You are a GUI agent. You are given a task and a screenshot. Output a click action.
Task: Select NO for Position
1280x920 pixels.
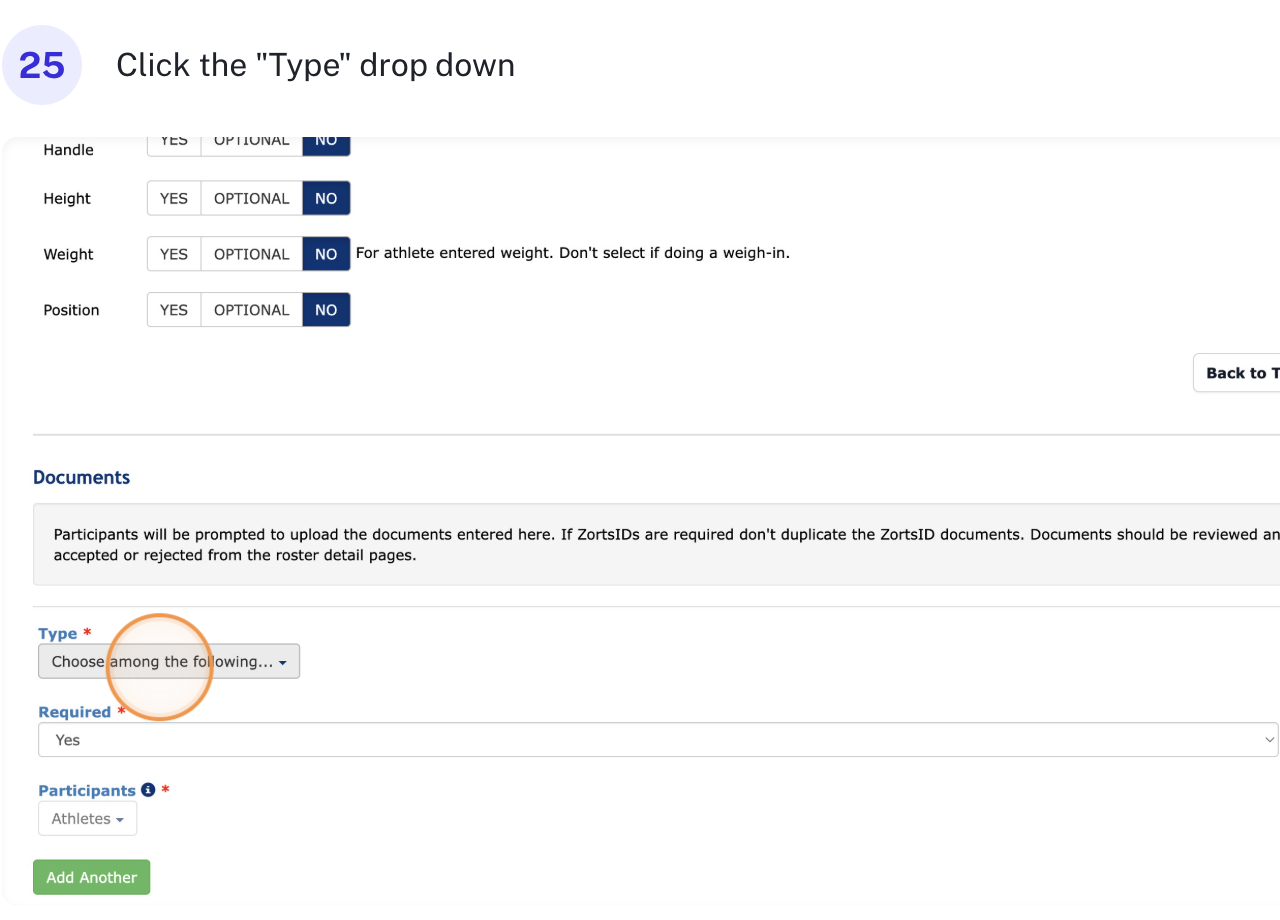(326, 310)
